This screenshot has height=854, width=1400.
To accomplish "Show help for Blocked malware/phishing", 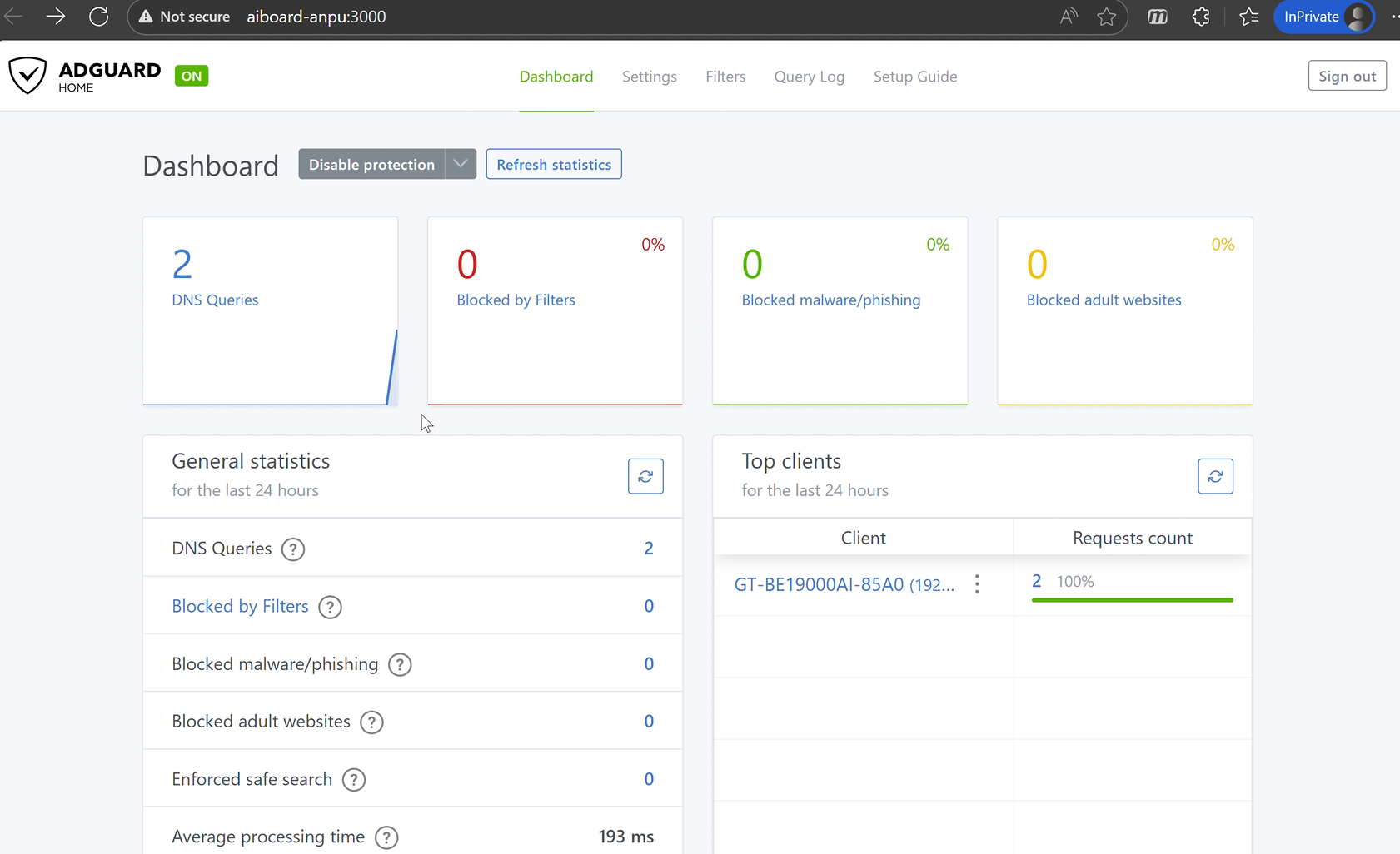I will (400, 665).
